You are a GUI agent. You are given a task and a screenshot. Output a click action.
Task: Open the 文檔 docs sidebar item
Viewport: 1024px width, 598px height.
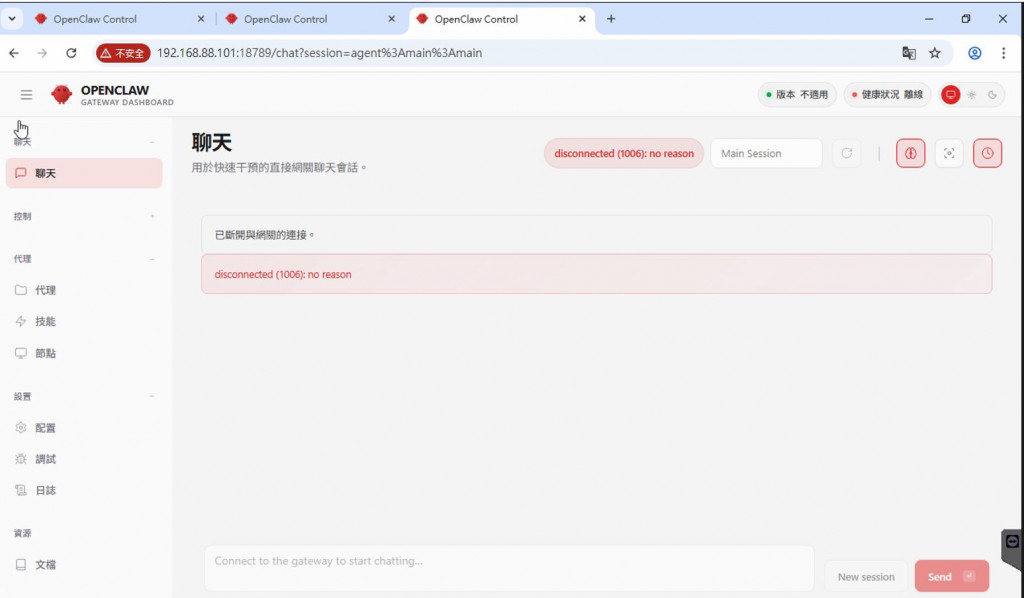84,565
